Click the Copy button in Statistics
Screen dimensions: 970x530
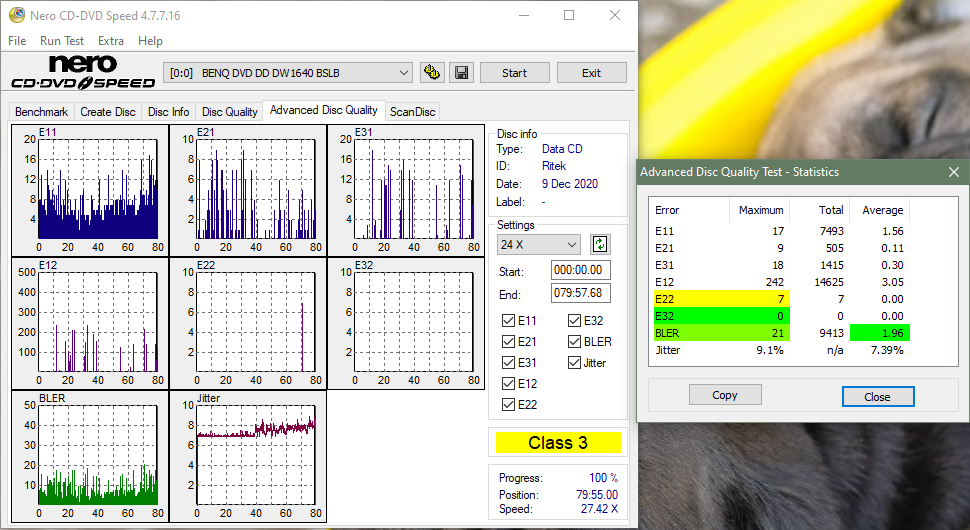click(725, 395)
